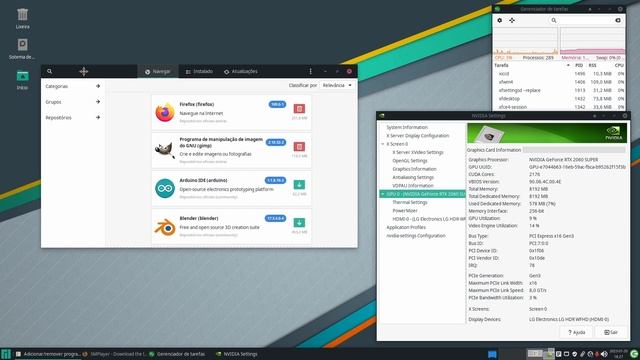Viewport: 640px width, 360px height.
Task: Sort task manager by PID column
Action: coord(579,65)
